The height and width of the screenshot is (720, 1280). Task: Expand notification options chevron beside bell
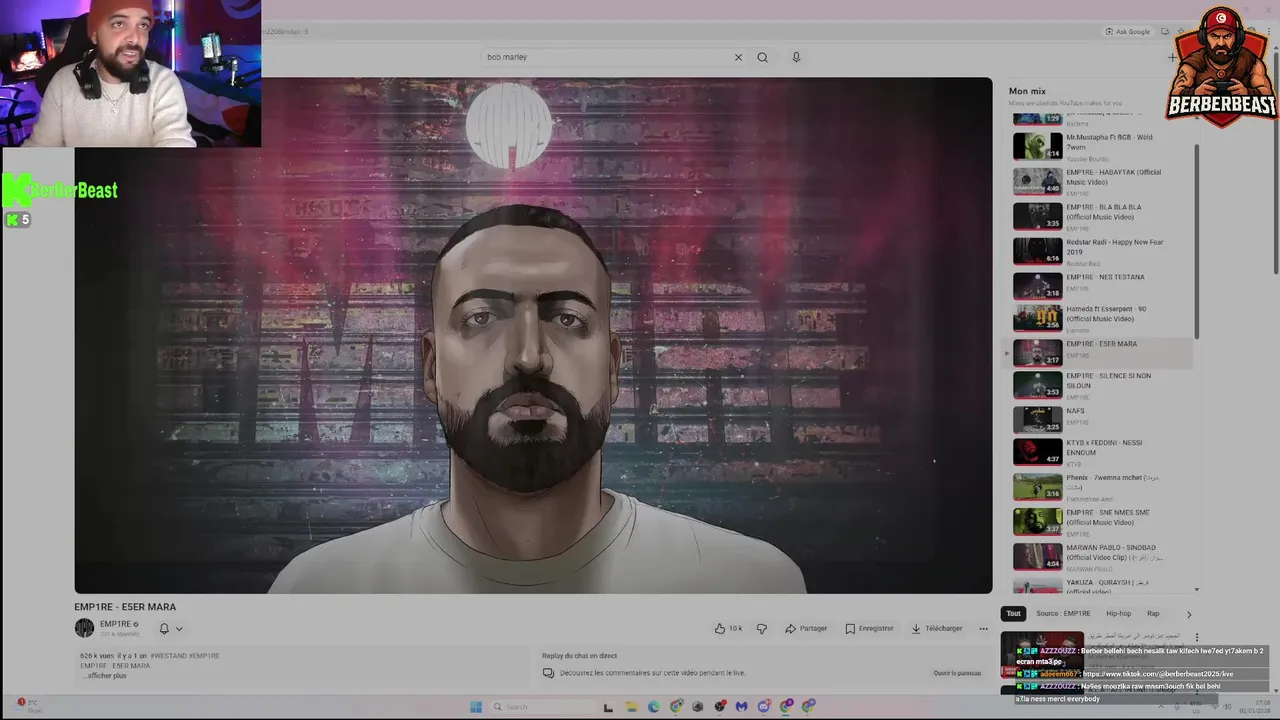point(179,629)
